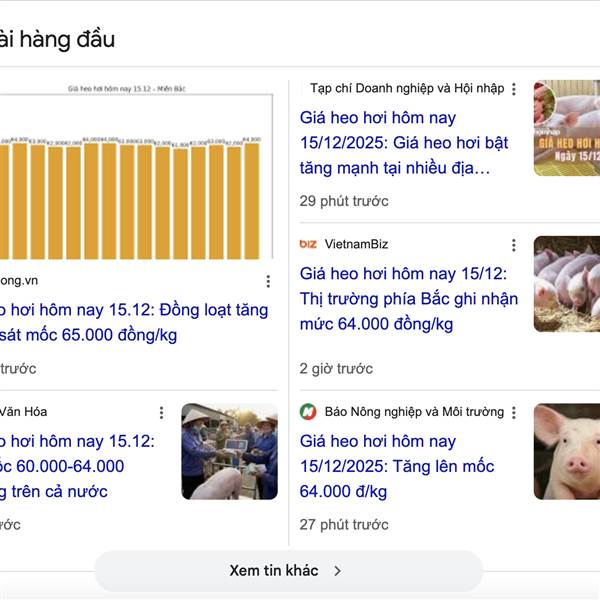Screen dimensions: 600x600
Task: Open more options for Báo Nông nghiệp article
Action: (514, 412)
